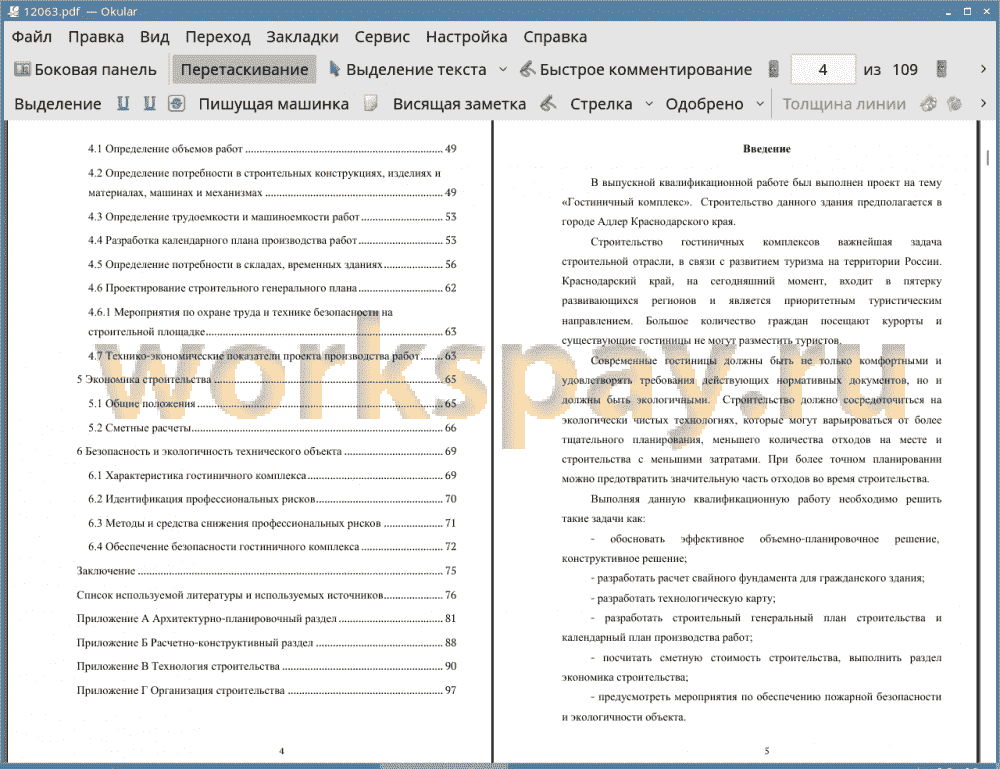Click the total page count 109

click(904, 70)
